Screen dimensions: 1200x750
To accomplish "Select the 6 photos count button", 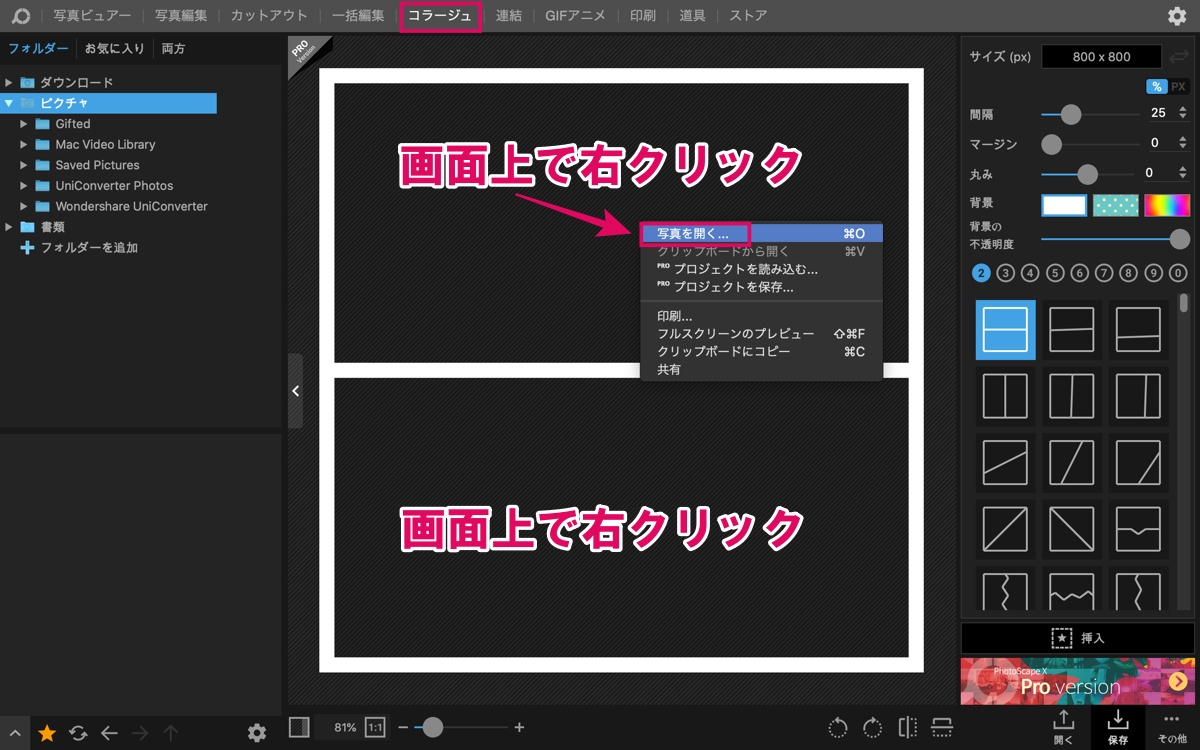I will [x=1080, y=273].
